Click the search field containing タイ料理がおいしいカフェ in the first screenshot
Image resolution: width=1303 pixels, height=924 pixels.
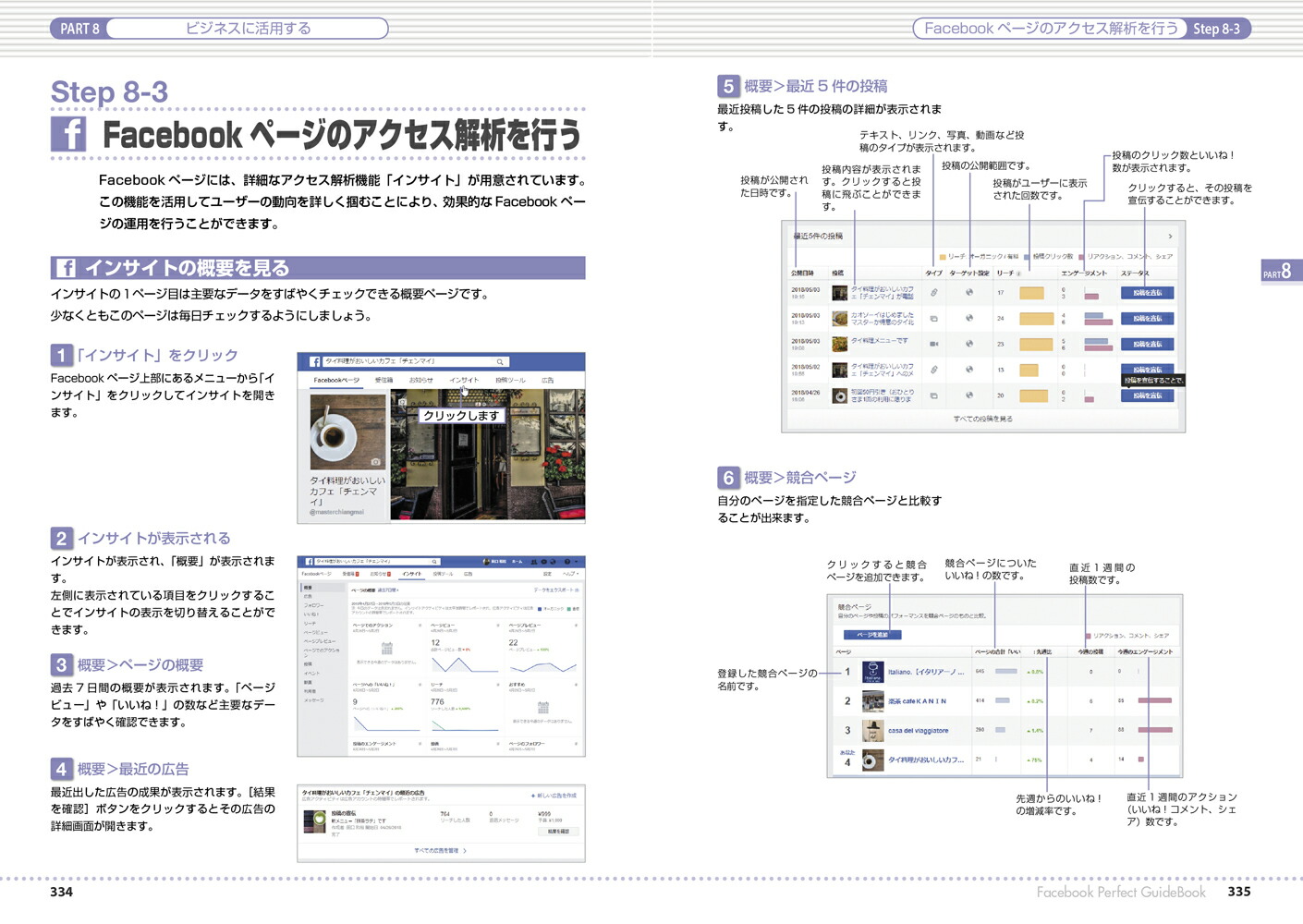pos(416,362)
